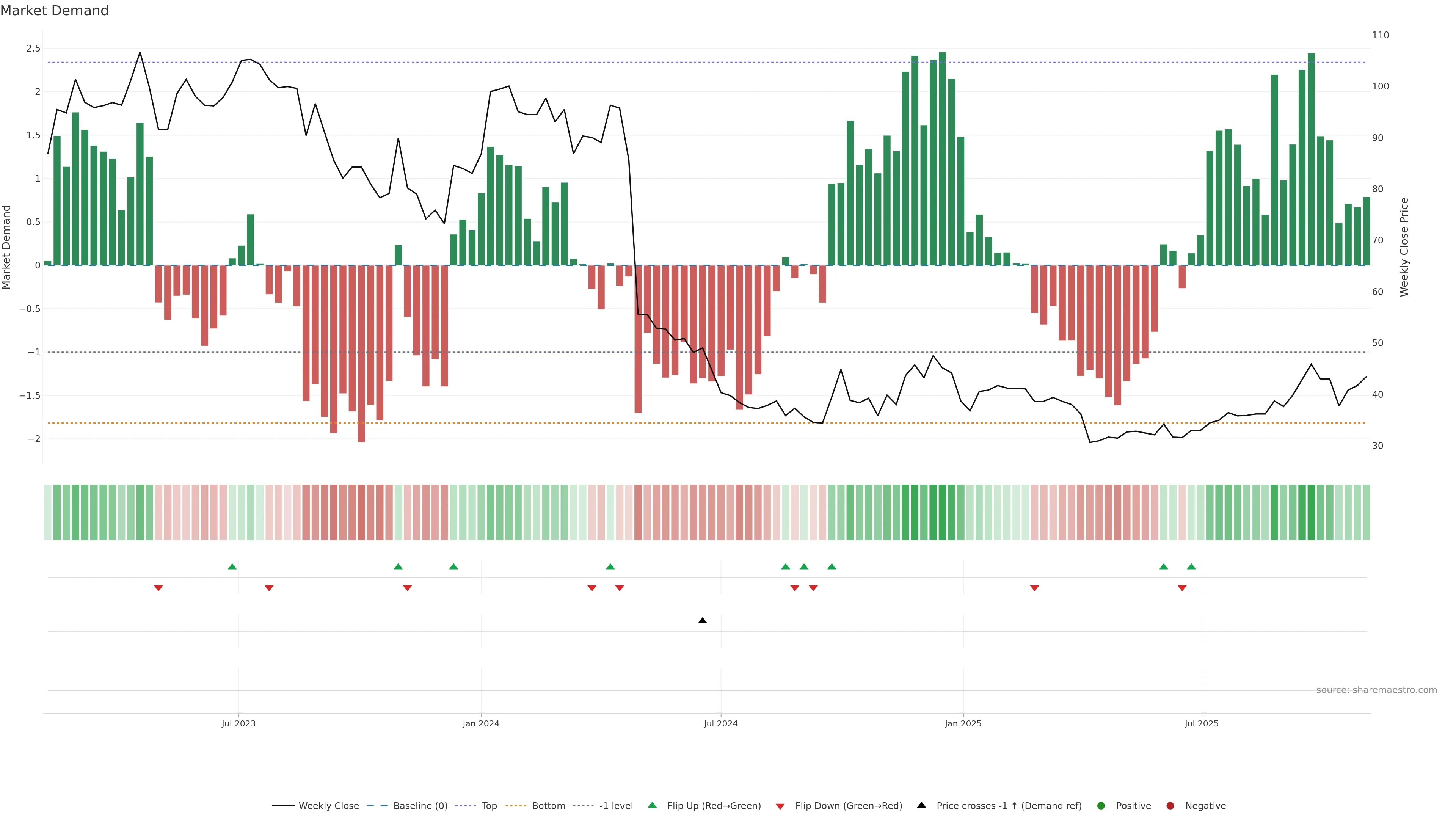The height and width of the screenshot is (819, 1456).
Task: Click the black price-cross triangle marker near Jul 2024
Action: tap(703, 621)
